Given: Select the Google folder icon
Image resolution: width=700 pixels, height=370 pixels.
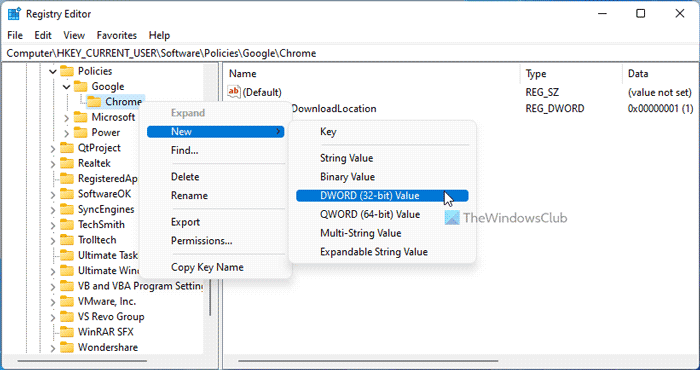Looking at the screenshot, I should 80,86.
